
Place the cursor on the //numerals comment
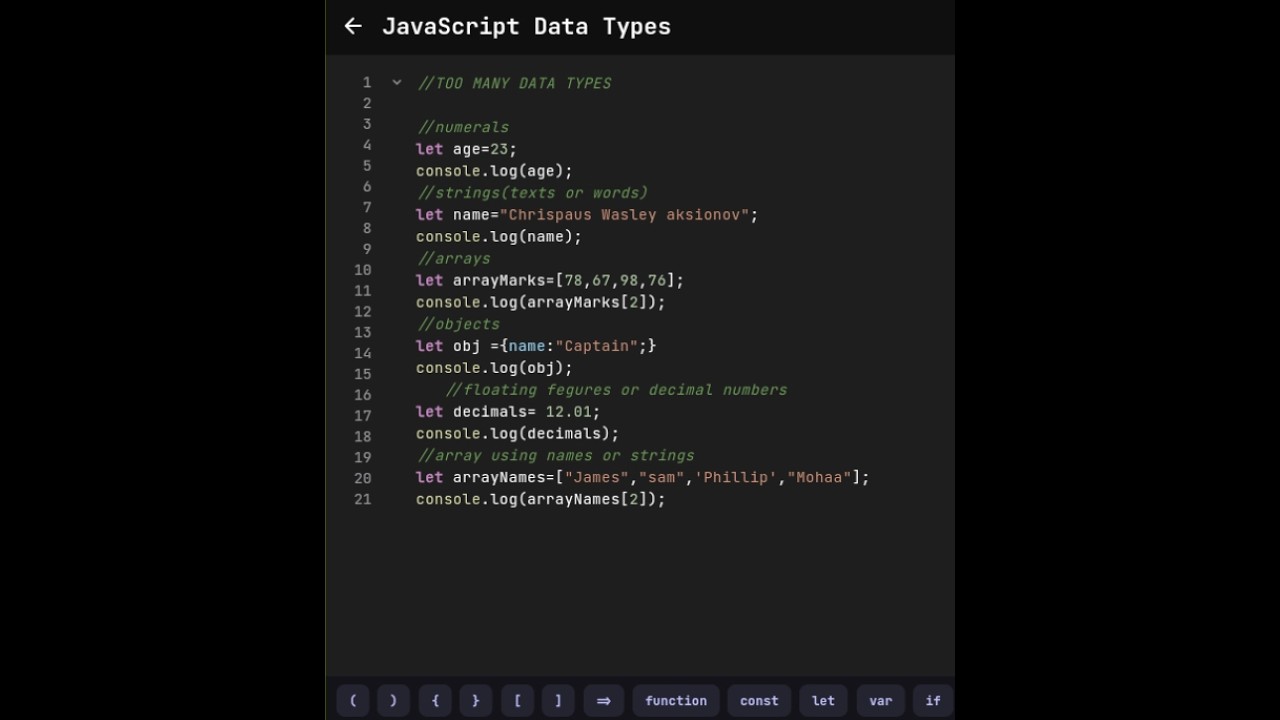click(x=463, y=127)
